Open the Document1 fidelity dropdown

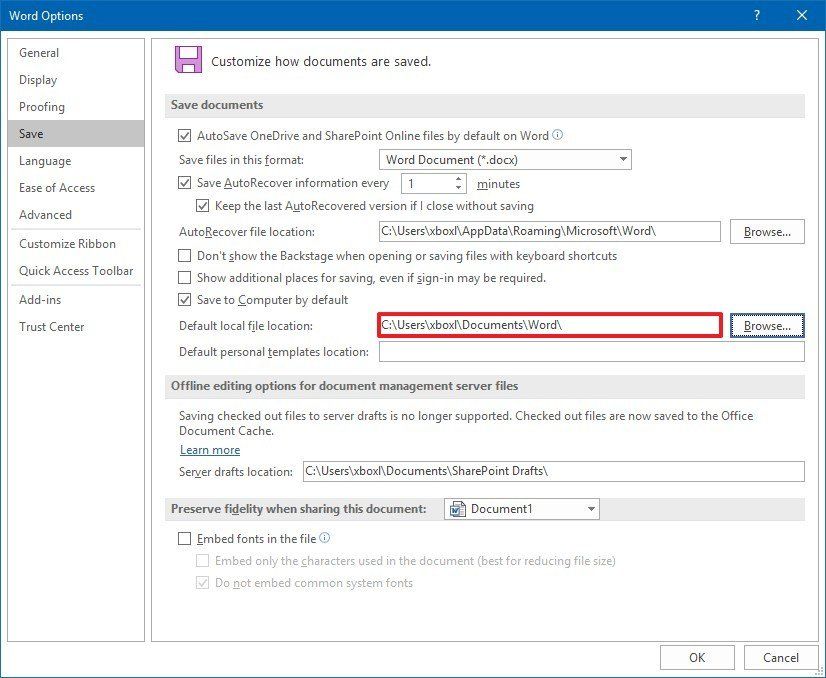(589, 508)
